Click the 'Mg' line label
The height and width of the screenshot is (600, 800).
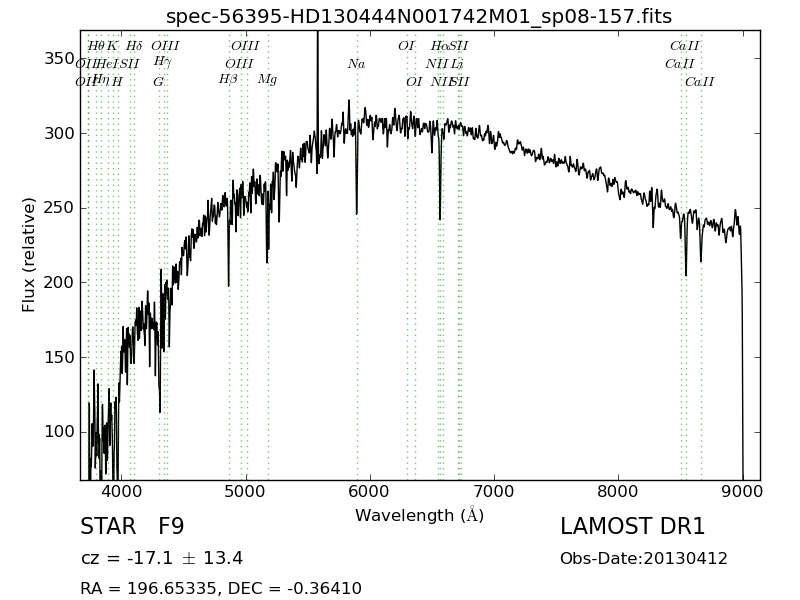pos(267,80)
